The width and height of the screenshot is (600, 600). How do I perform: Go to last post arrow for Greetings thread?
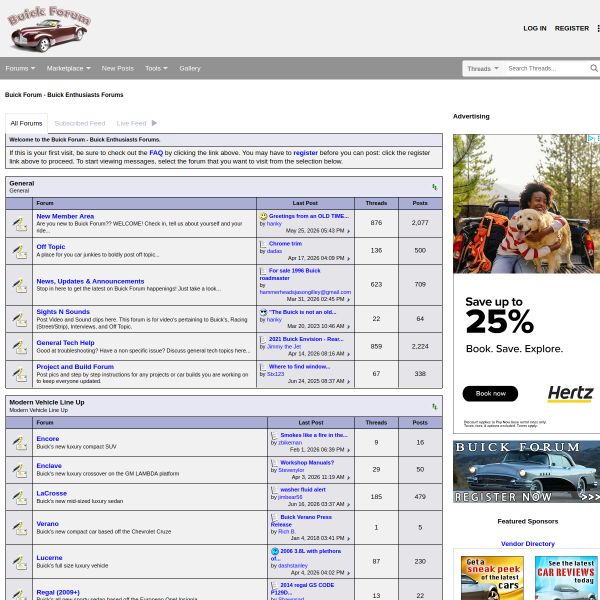point(349,231)
